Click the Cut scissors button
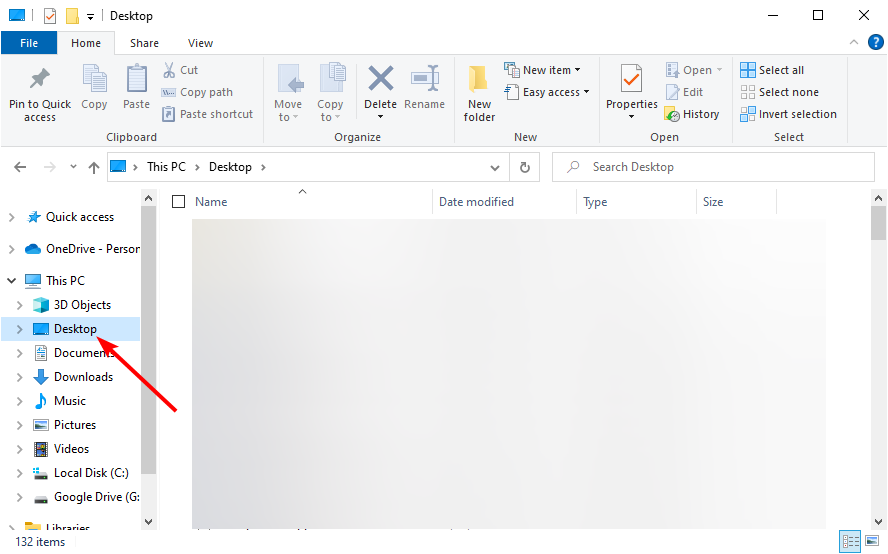The image size is (888, 554). coord(180,70)
